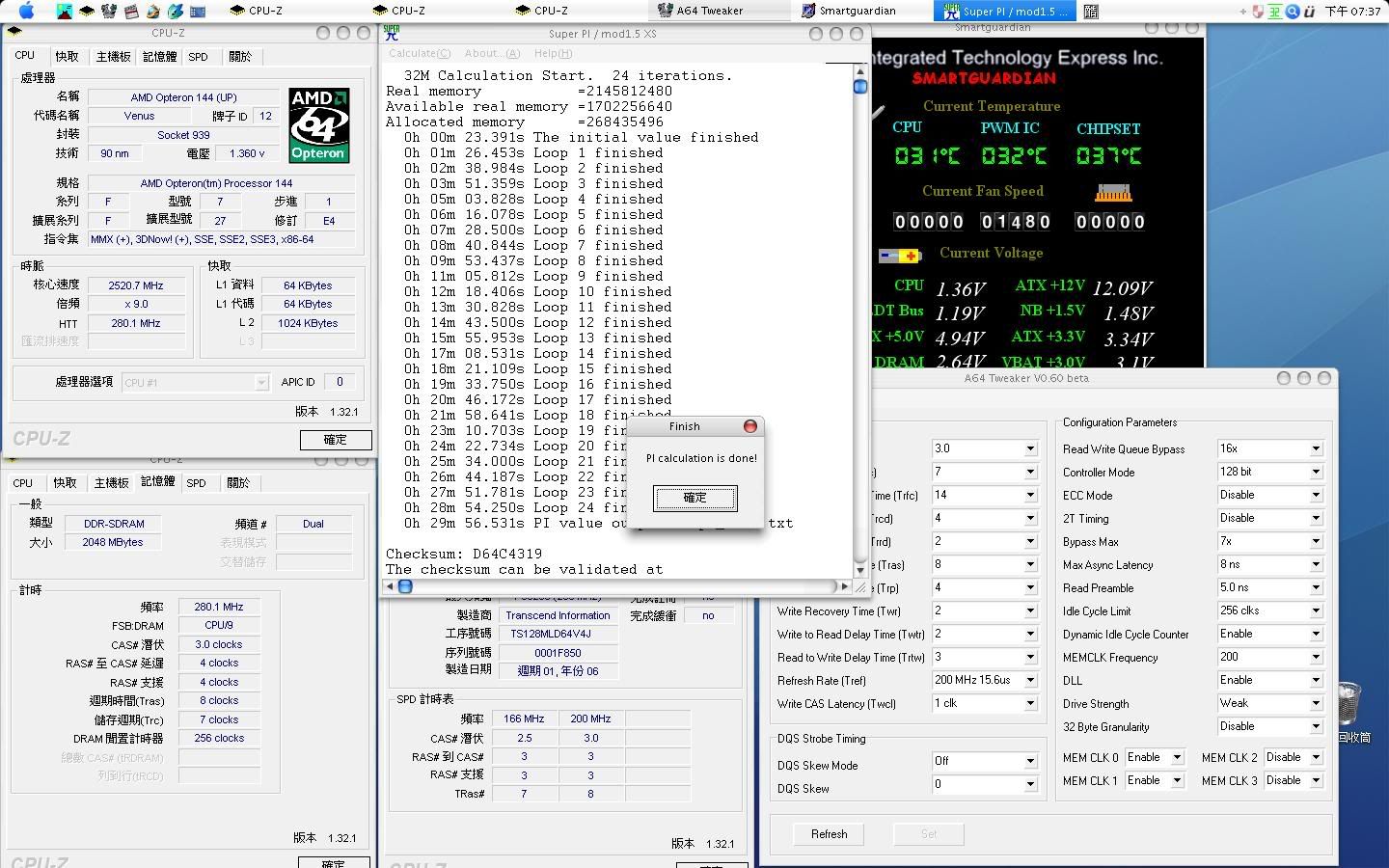Confirm 確定 in the PI calculation done dialog
This screenshot has width=1389, height=868.
point(694,498)
